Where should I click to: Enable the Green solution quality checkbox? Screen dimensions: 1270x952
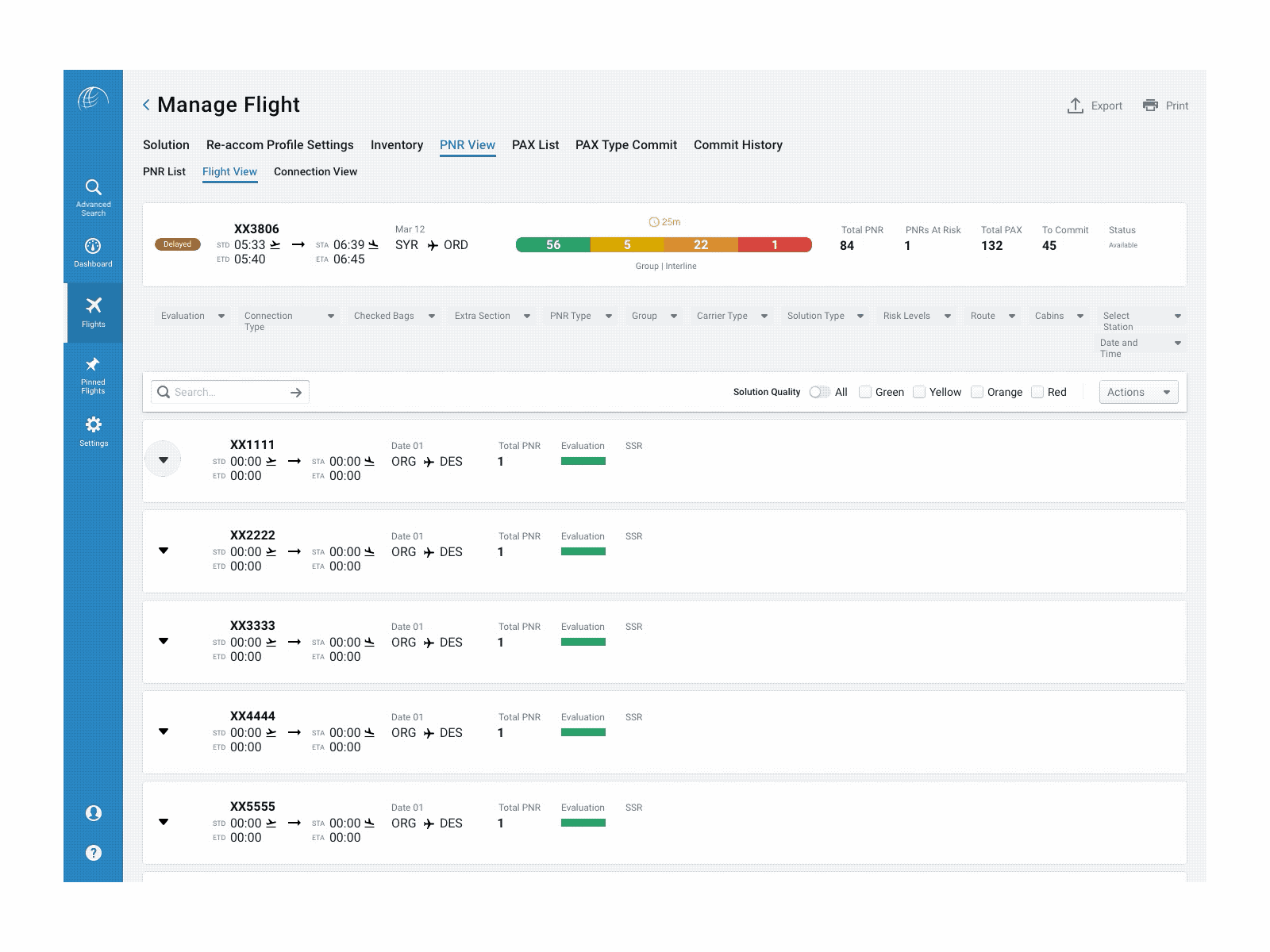[864, 392]
